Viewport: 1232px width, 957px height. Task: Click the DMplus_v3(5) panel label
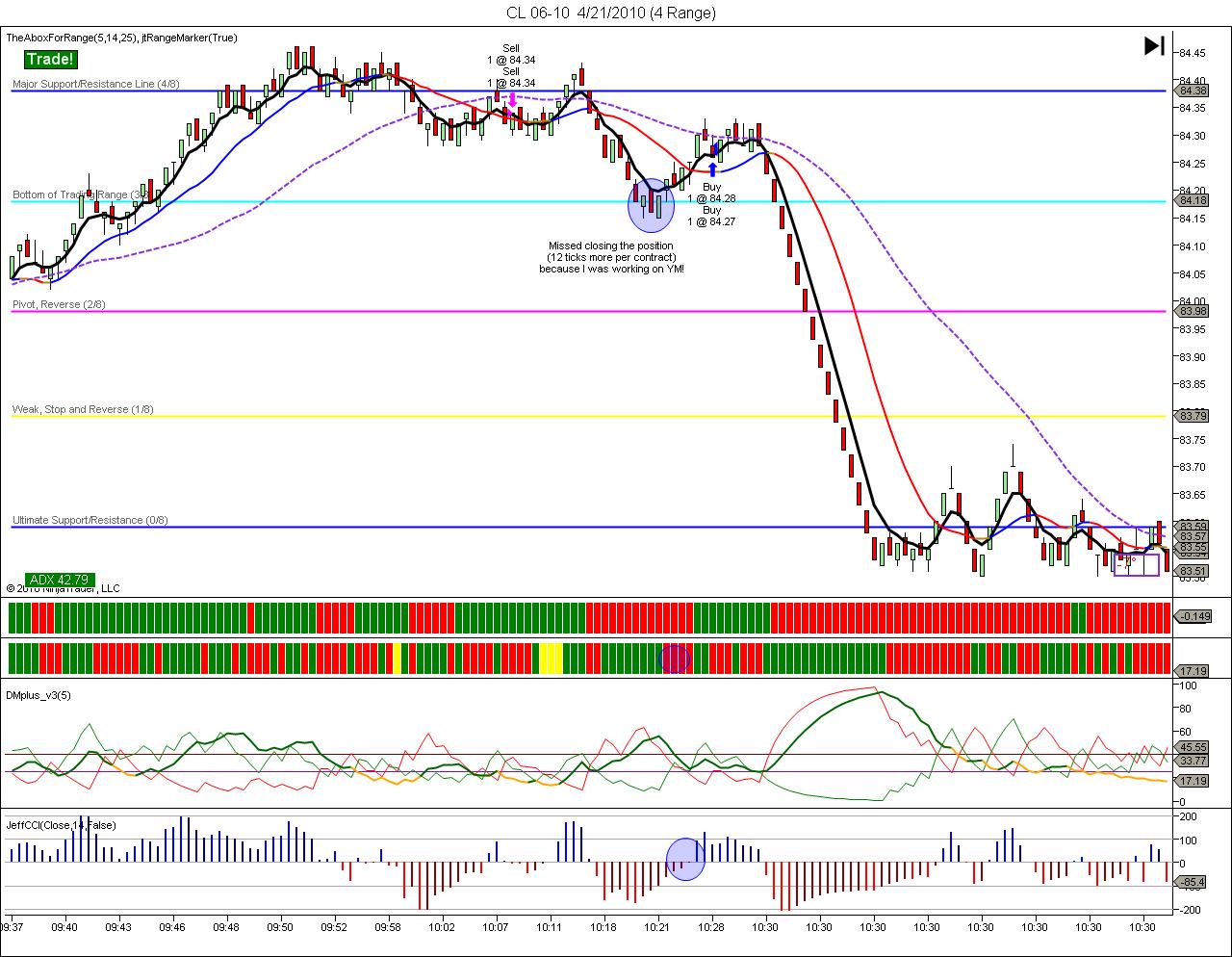pos(37,694)
